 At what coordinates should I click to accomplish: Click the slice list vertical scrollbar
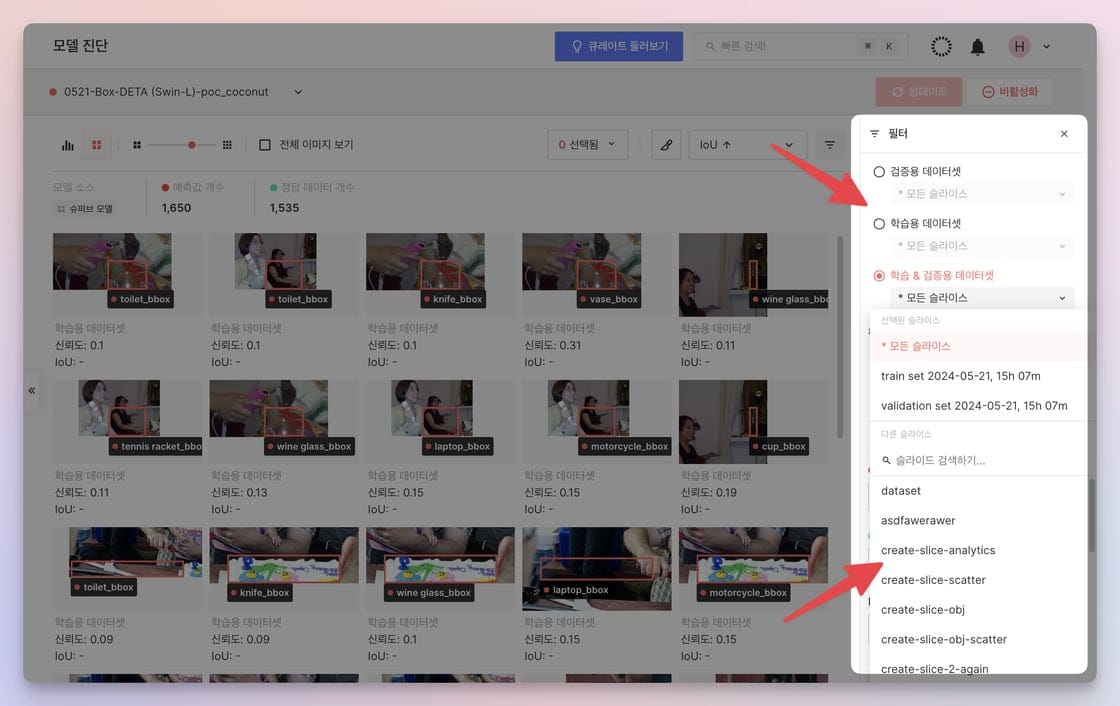(x=1091, y=514)
